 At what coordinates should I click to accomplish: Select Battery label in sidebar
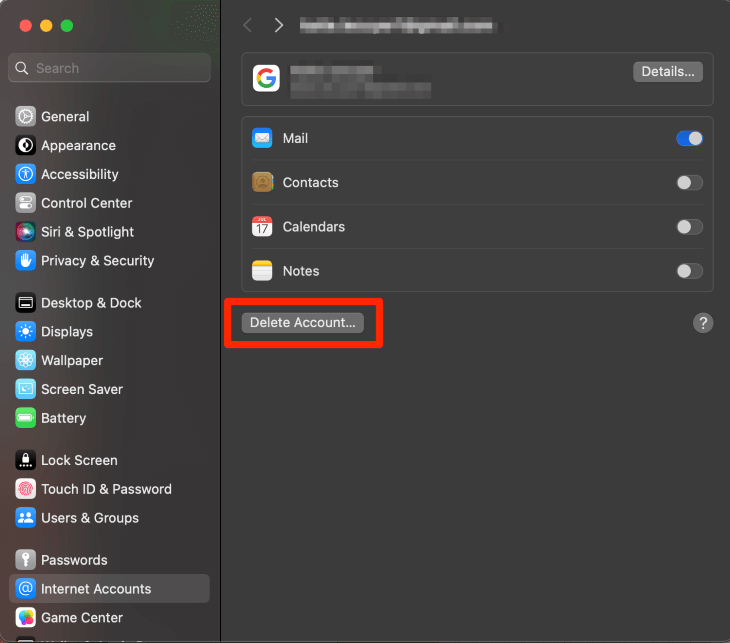(x=64, y=418)
